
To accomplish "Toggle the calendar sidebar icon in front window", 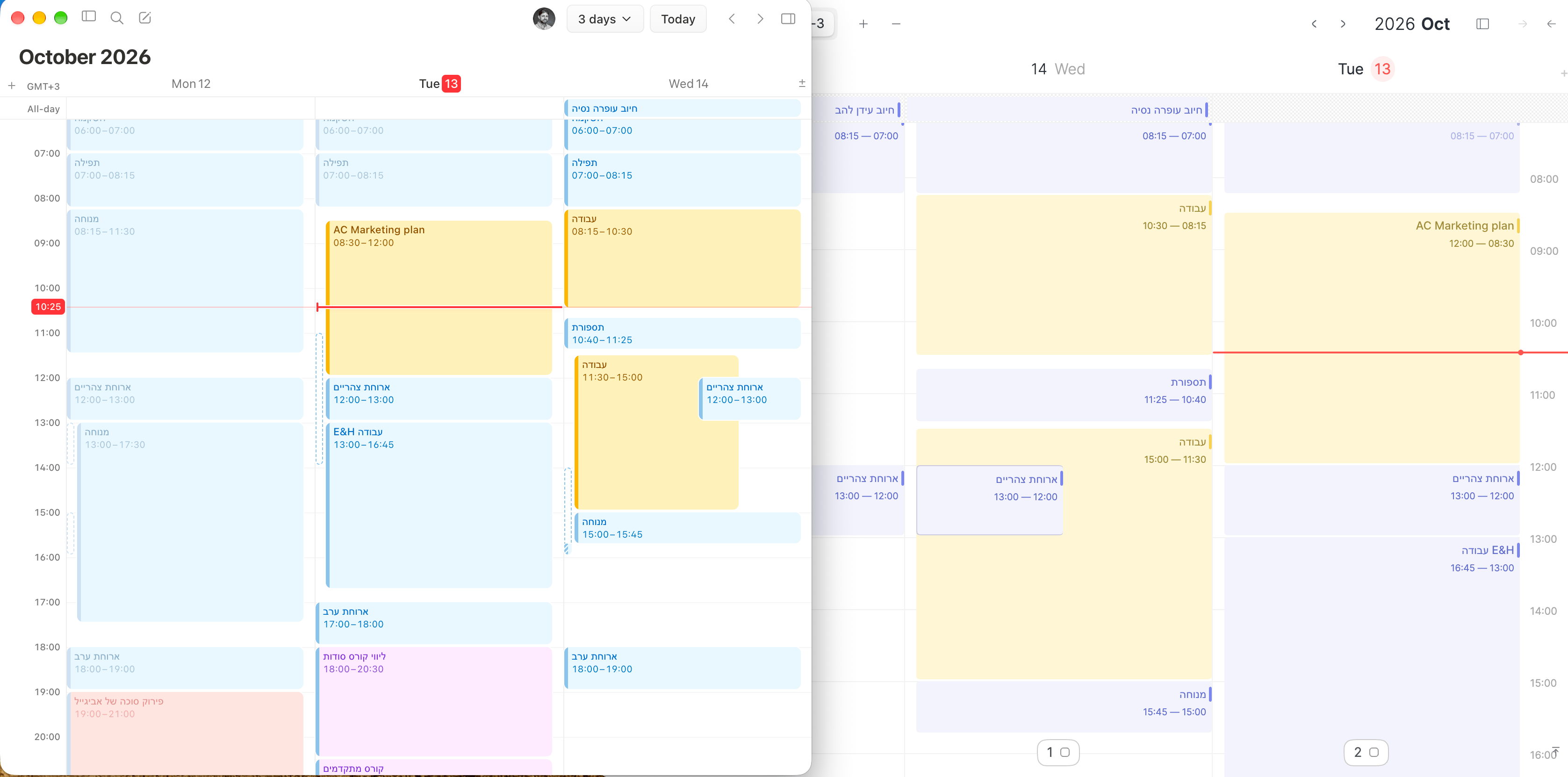I will tap(89, 17).
